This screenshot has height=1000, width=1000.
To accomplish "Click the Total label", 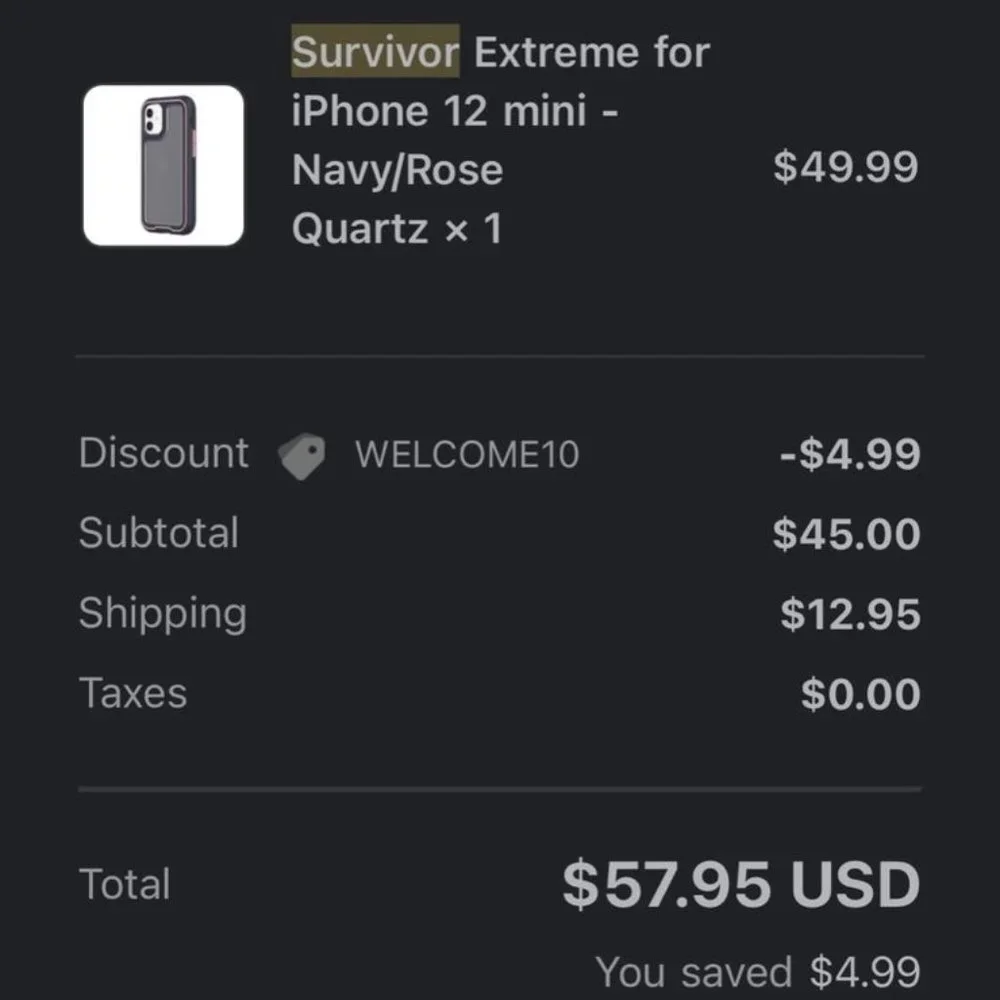I will [x=125, y=883].
